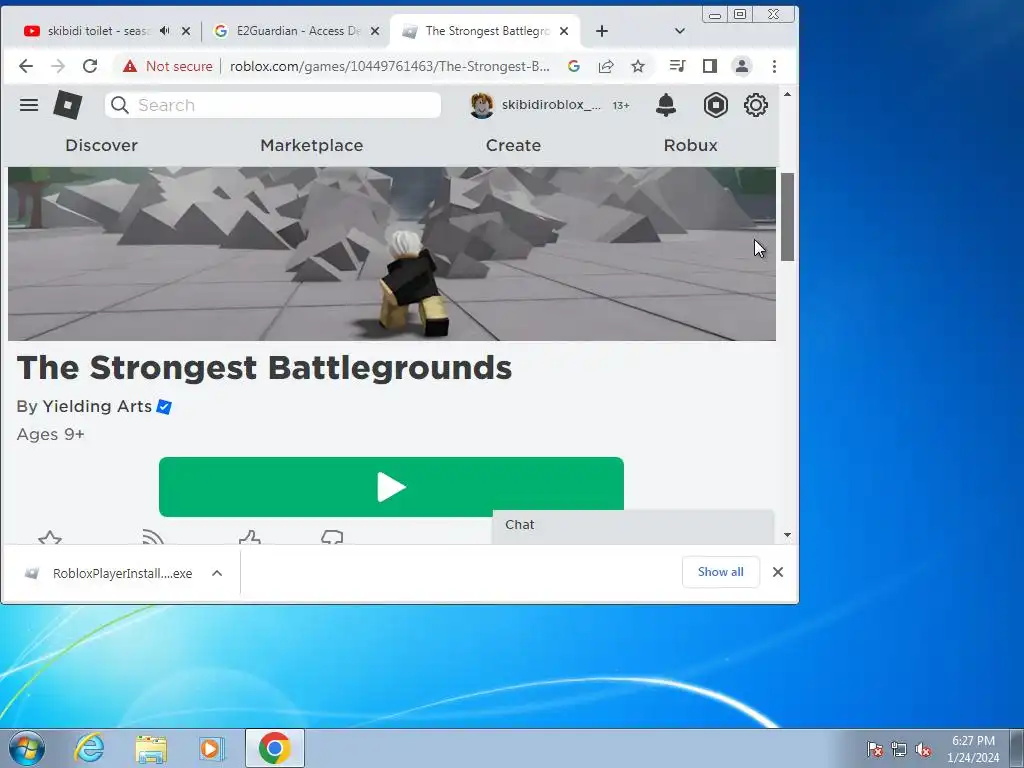
Task: Reload the current Roblox page
Action: (x=90, y=66)
